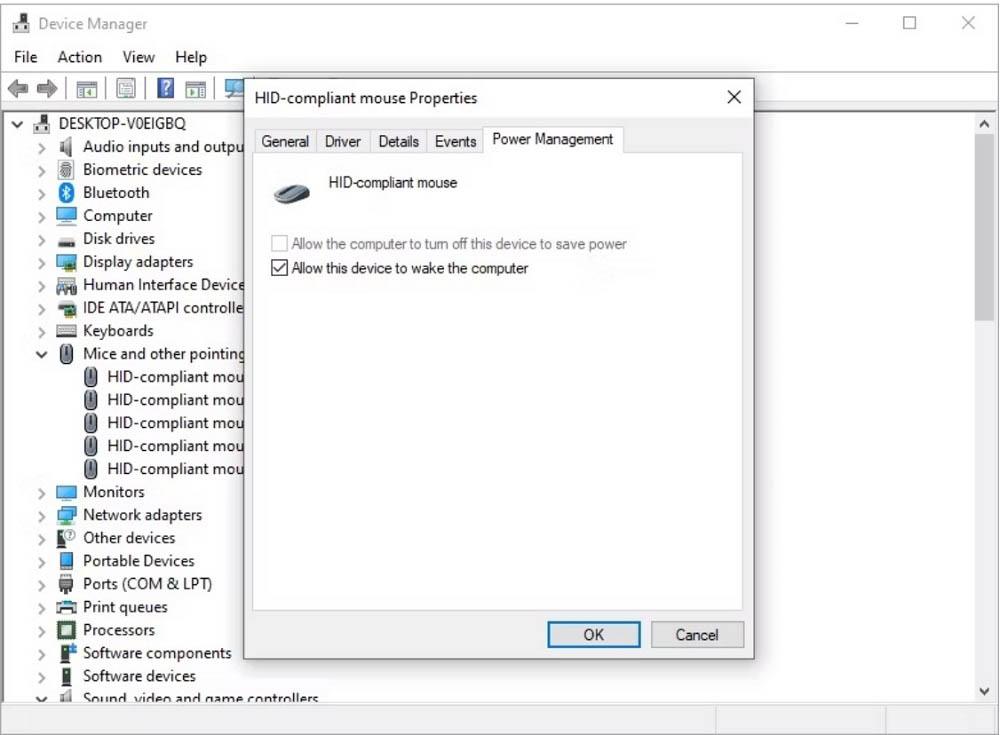
Task: Click the Bluetooth icon in device tree
Action: click(66, 193)
